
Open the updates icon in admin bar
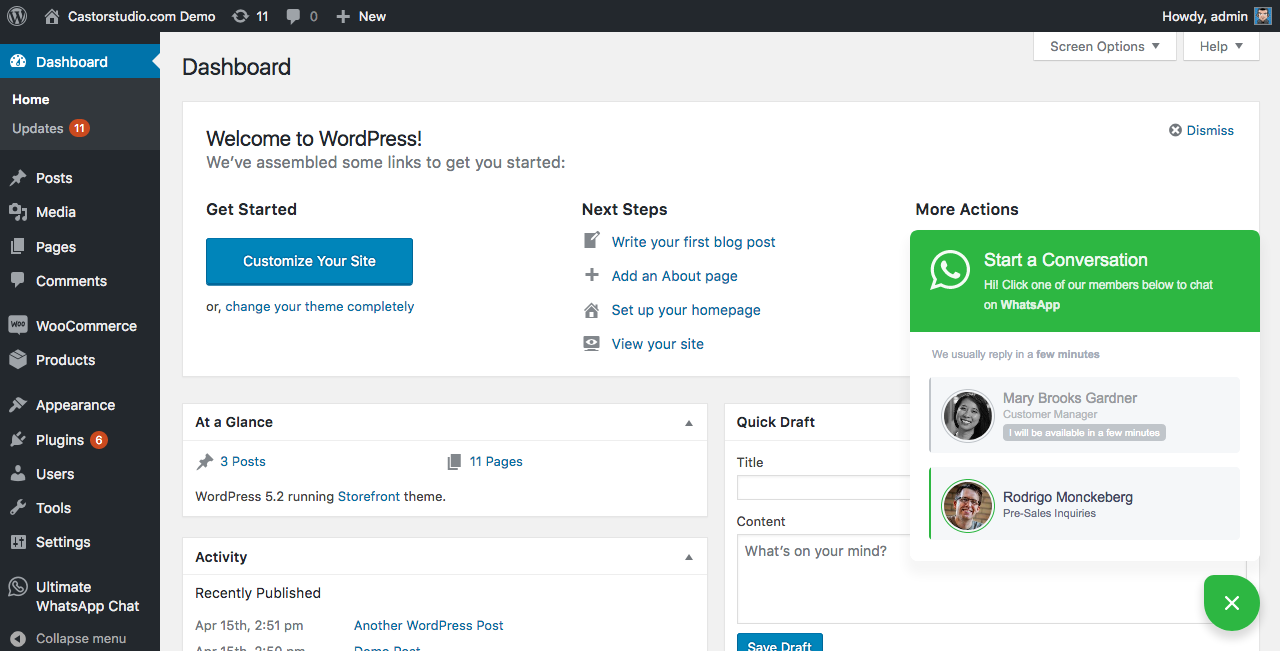point(240,16)
